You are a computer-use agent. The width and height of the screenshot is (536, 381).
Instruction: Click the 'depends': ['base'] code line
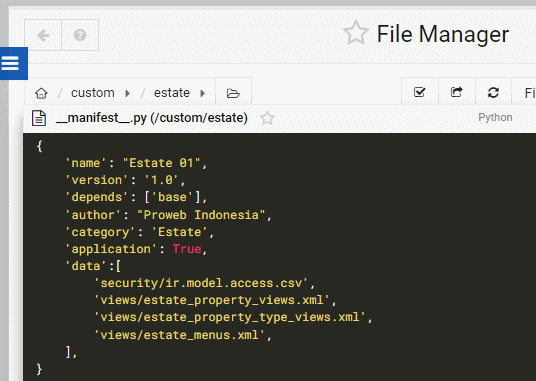coord(136,197)
